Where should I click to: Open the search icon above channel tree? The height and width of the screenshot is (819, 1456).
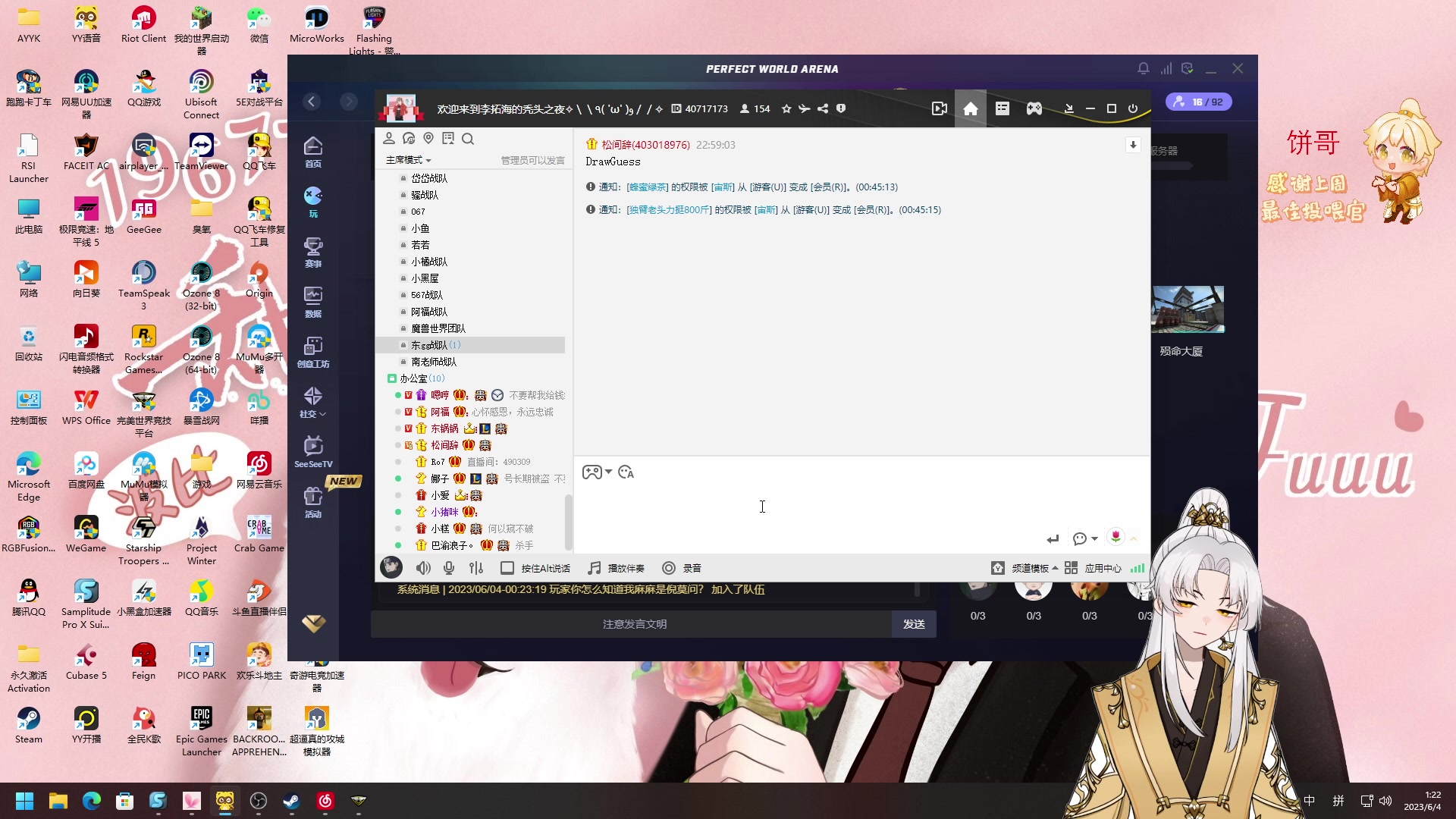pyautogui.click(x=468, y=139)
